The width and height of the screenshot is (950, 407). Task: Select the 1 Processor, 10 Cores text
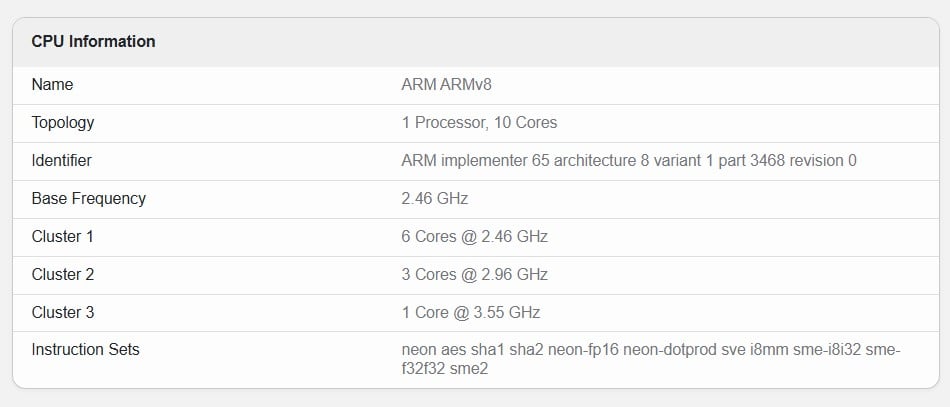[479, 123]
